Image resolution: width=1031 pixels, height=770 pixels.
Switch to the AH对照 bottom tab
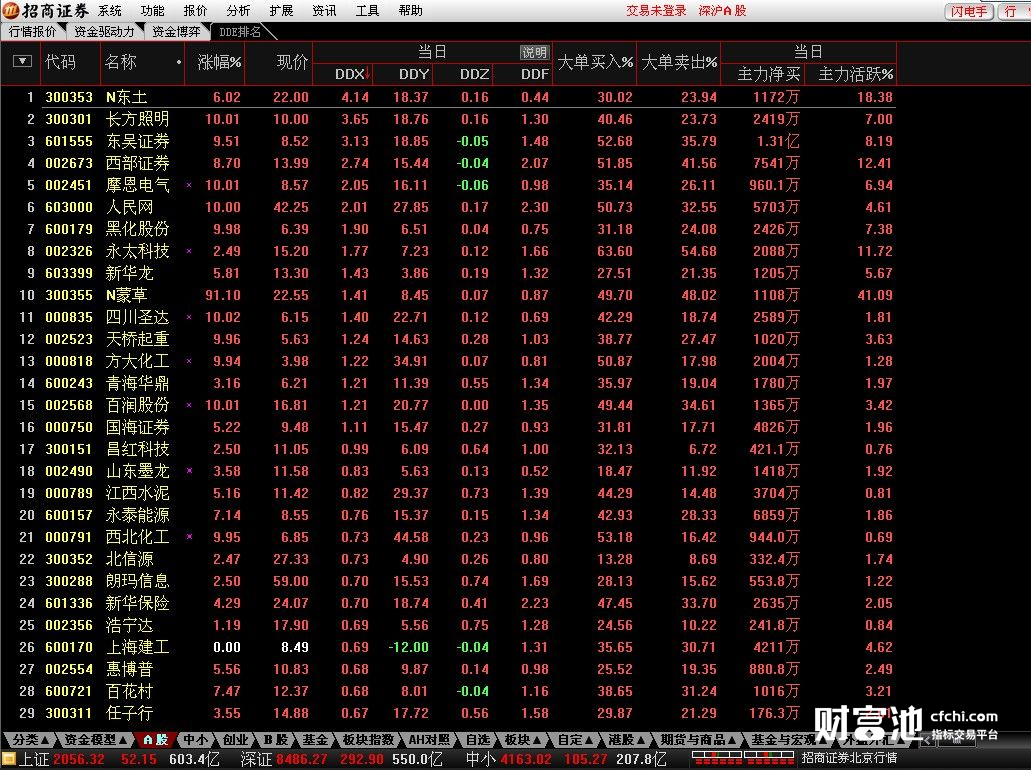click(x=429, y=740)
